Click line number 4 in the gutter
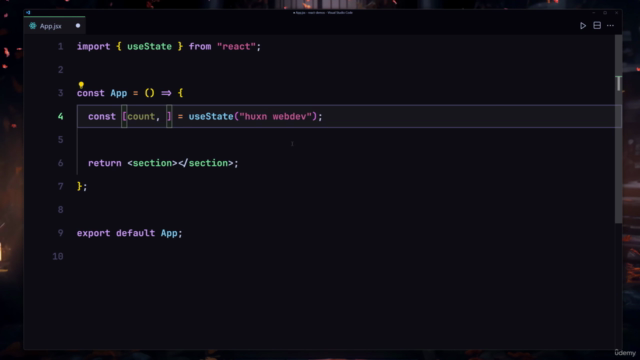Image resolution: width=640 pixels, height=360 pixels. 60,117
